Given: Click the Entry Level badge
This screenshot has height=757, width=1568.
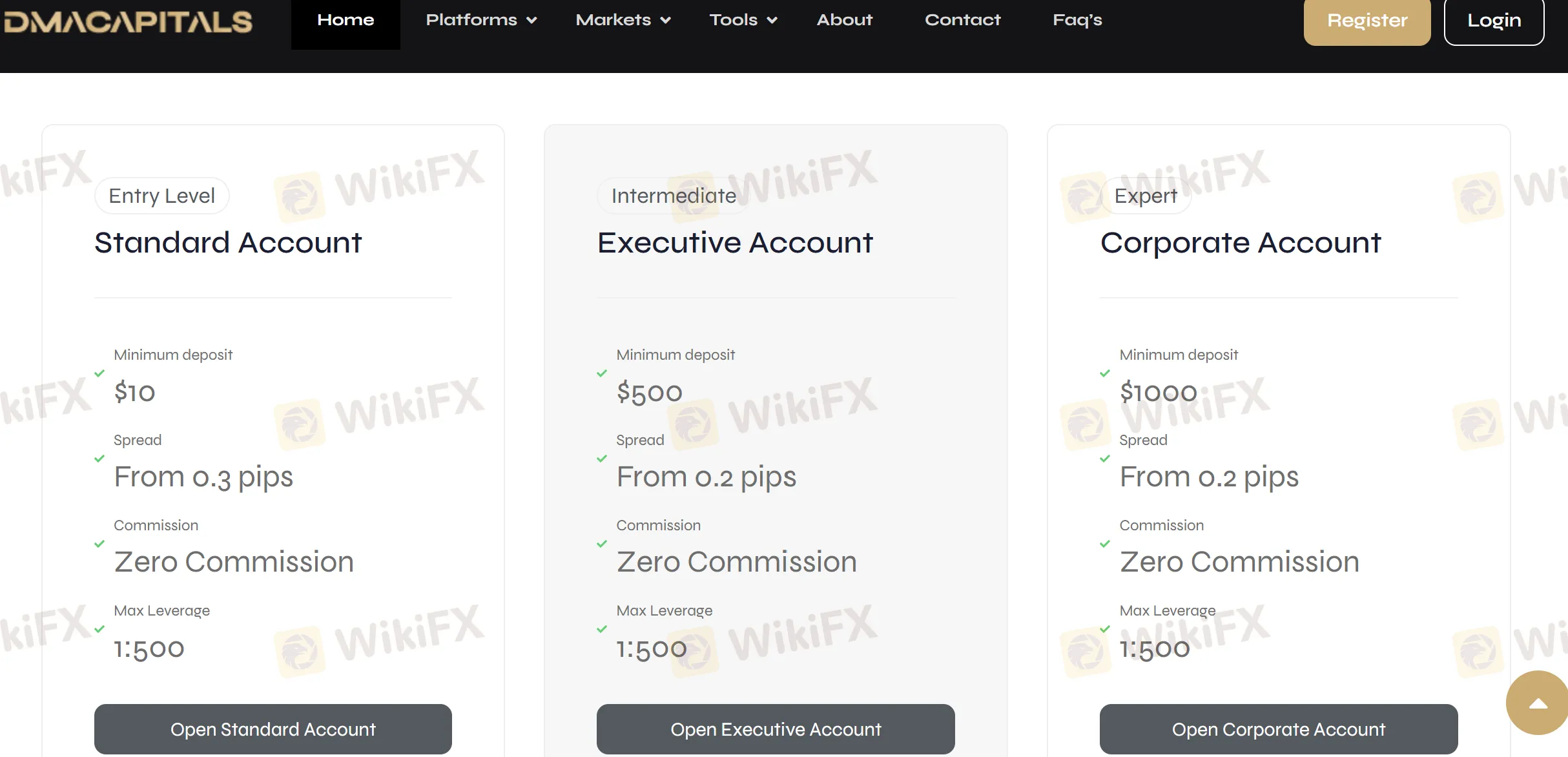Looking at the screenshot, I should [x=161, y=196].
